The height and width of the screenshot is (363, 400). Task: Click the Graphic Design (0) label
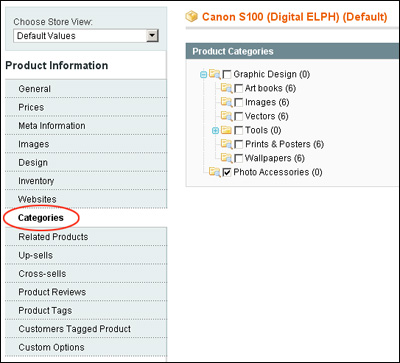(x=272, y=74)
